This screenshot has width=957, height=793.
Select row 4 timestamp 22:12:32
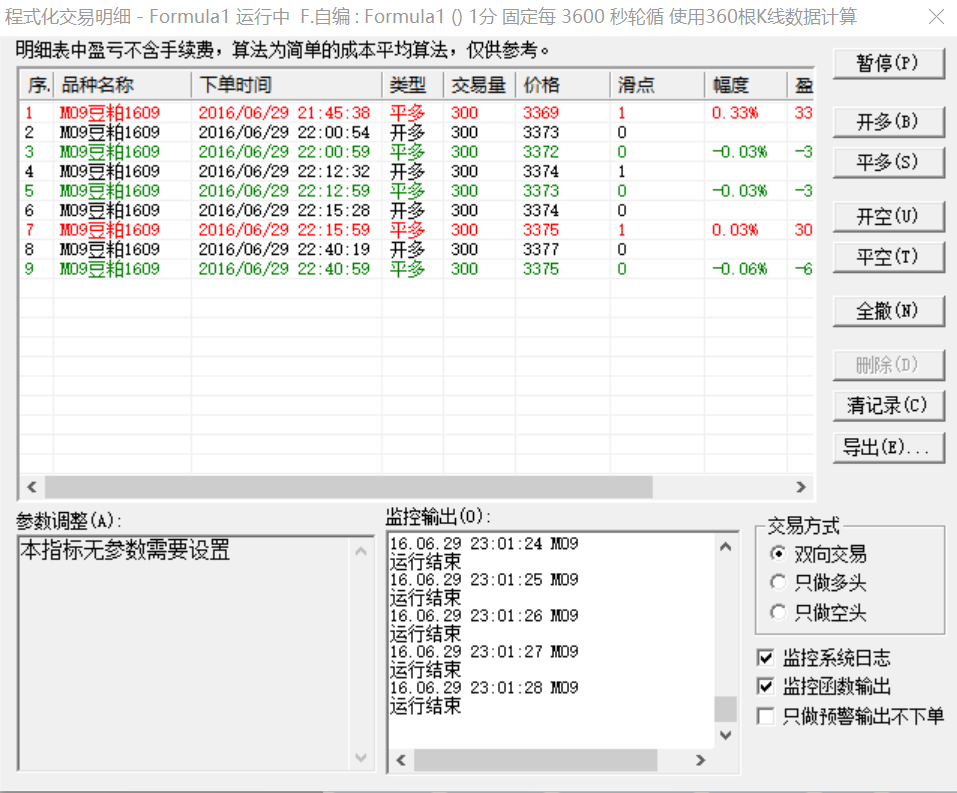click(x=284, y=172)
